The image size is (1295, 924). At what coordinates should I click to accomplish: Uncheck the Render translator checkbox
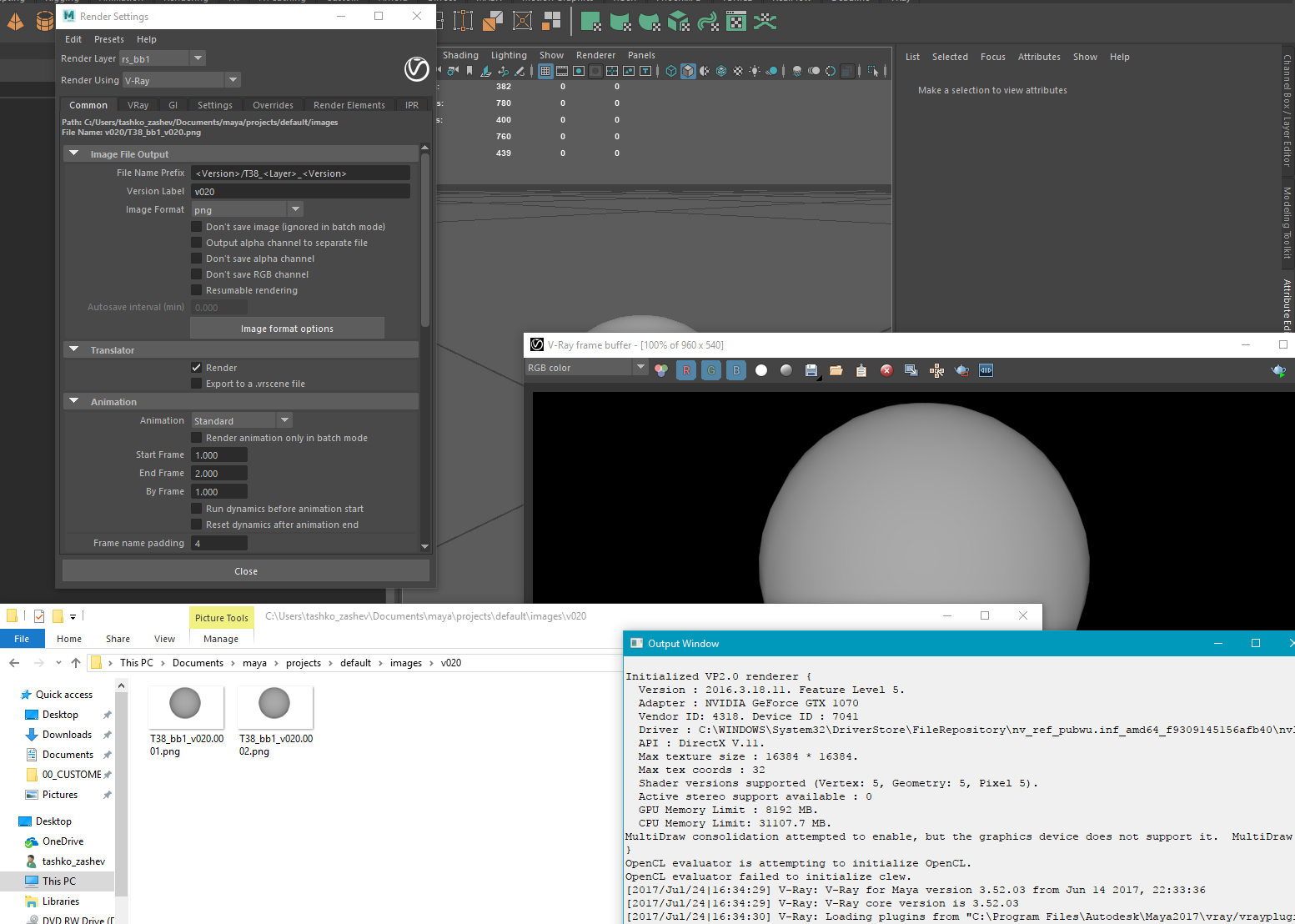(197, 368)
